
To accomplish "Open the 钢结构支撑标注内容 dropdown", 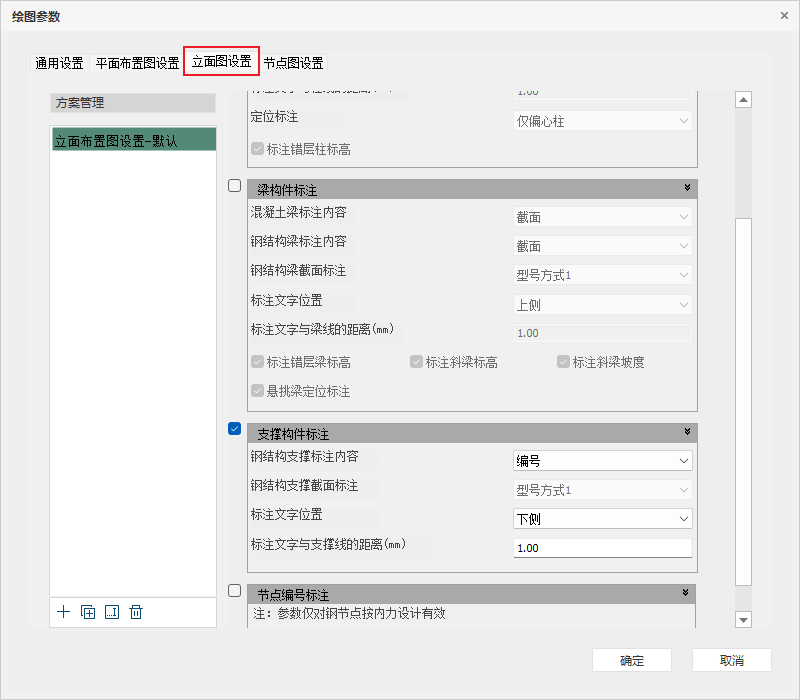I will click(x=602, y=461).
